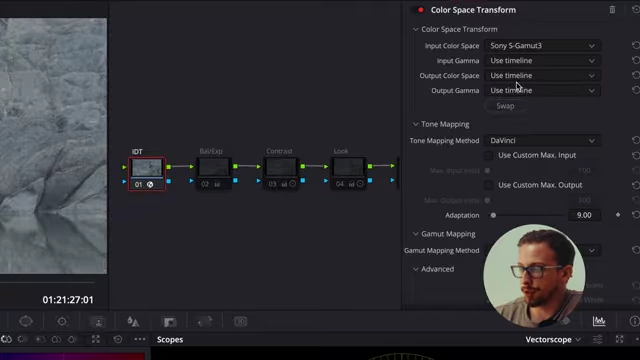The image size is (640, 360).
Task: Click the viewer timecode 01:21:27:01
Action: tap(68, 300)
